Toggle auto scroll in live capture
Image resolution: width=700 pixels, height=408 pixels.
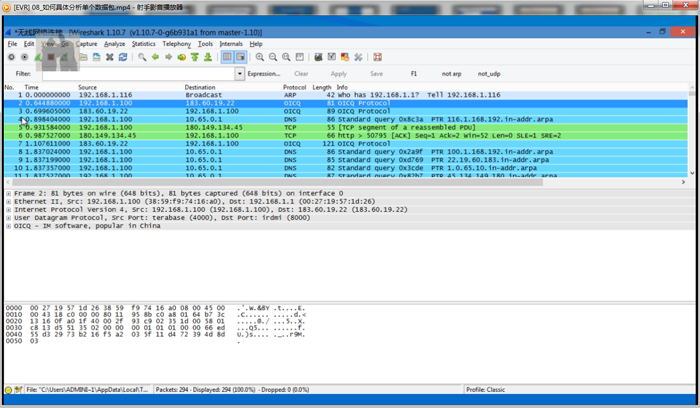[241, 57]
